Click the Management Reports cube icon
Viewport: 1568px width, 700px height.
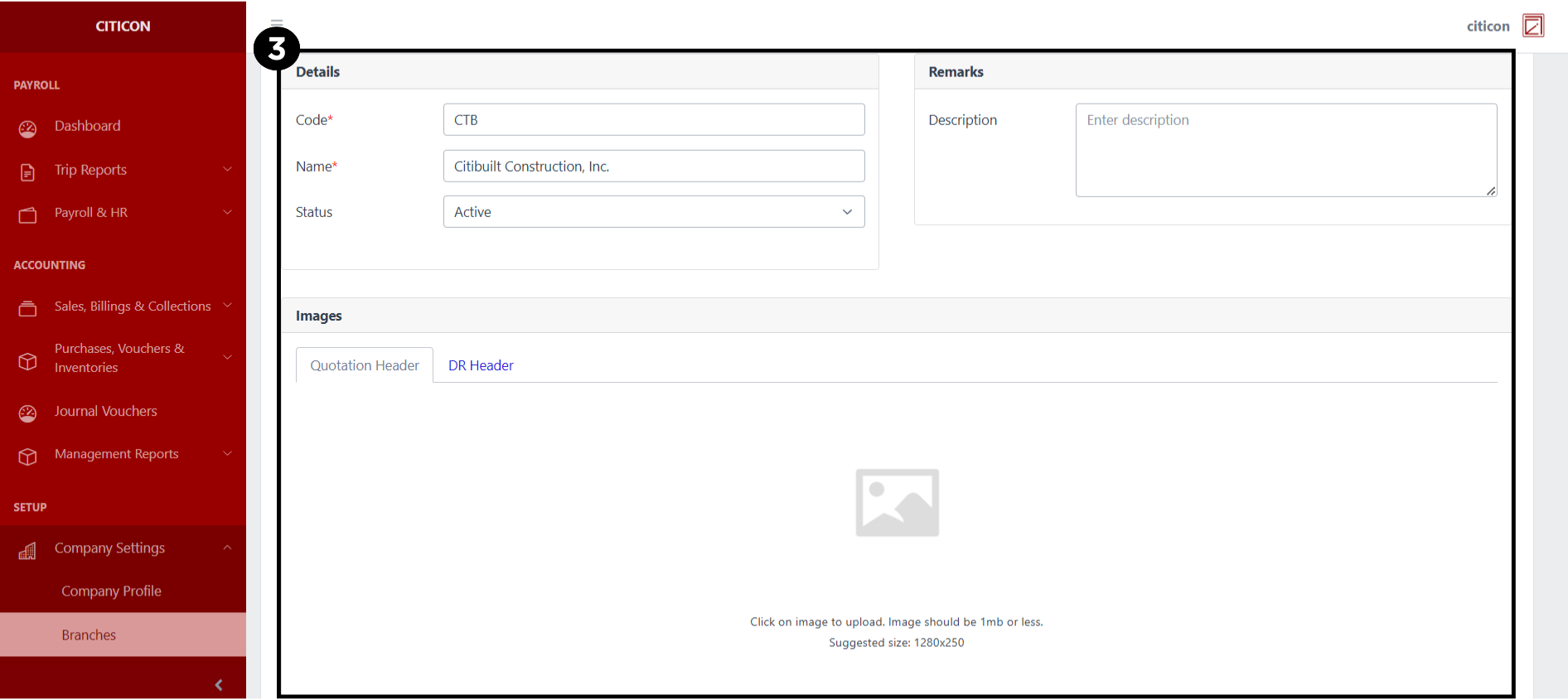tap(27, 456)
